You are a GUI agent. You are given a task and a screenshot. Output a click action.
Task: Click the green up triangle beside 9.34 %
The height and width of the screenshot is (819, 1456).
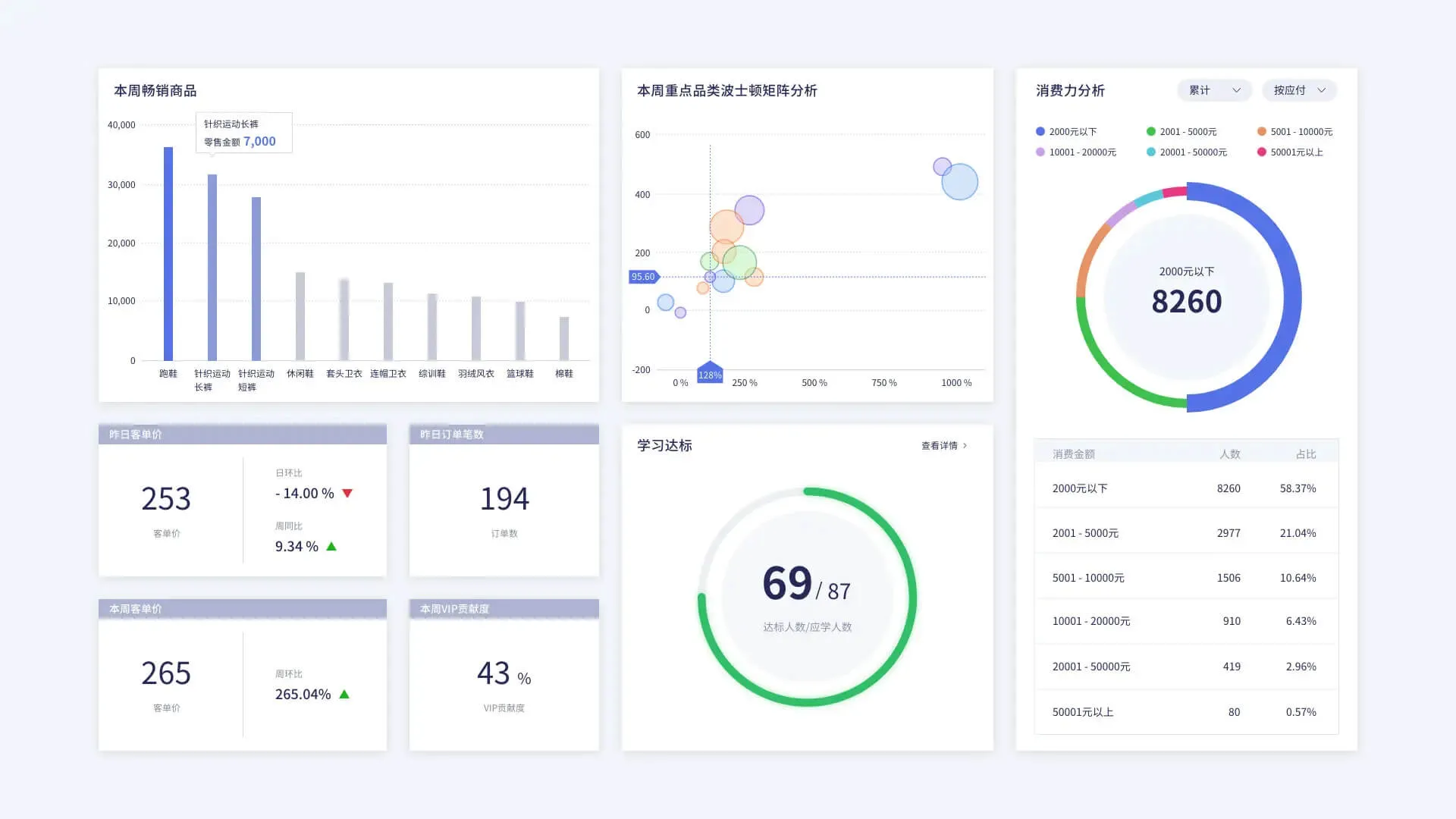331,547
